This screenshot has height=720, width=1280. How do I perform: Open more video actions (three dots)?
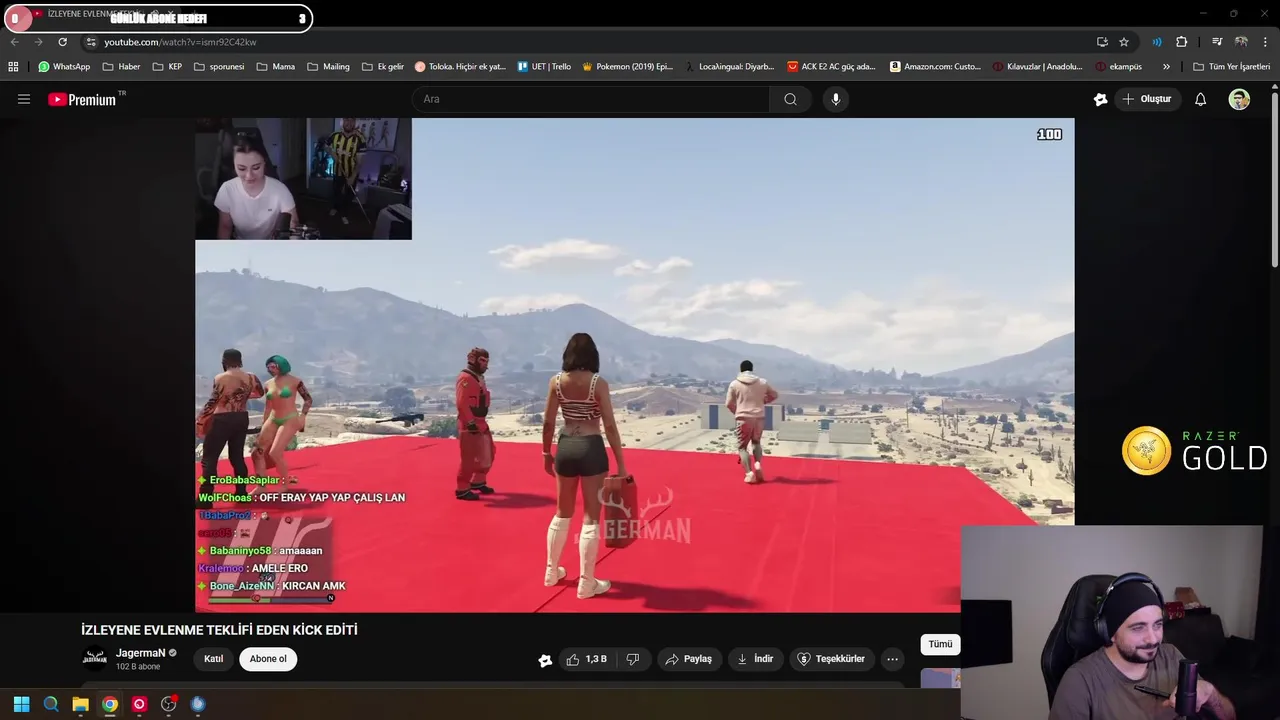(892, 659)
